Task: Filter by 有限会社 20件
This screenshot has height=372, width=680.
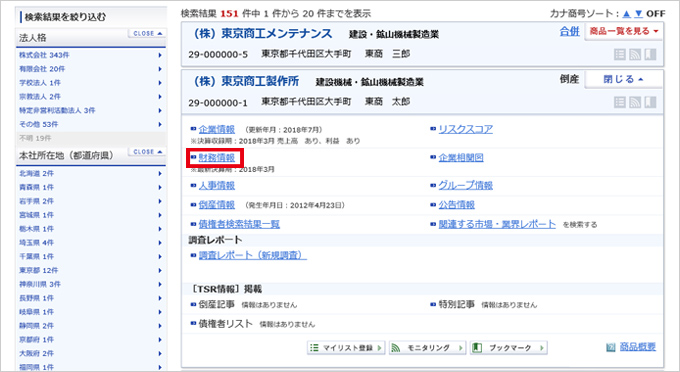Action: 91,69
